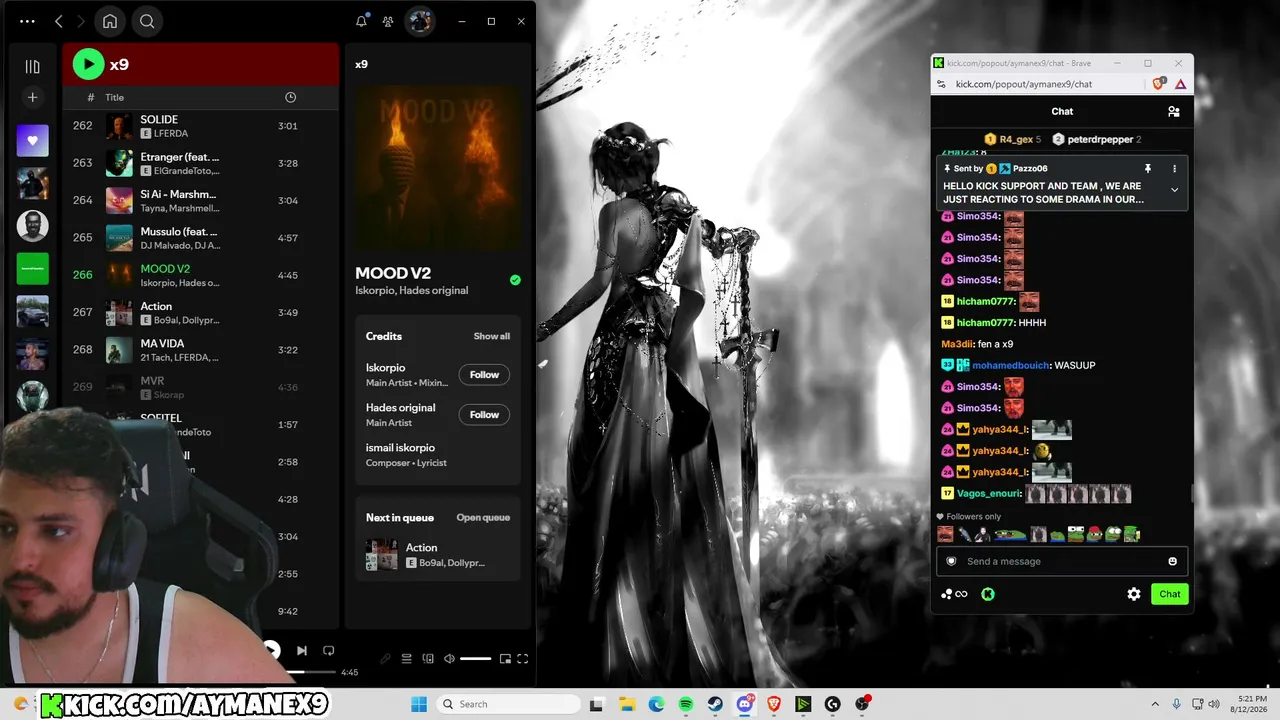The image size is (1280, 720).
Task: Select currently playing track MOOD V2 row
Action: click(x=200, y=275)
